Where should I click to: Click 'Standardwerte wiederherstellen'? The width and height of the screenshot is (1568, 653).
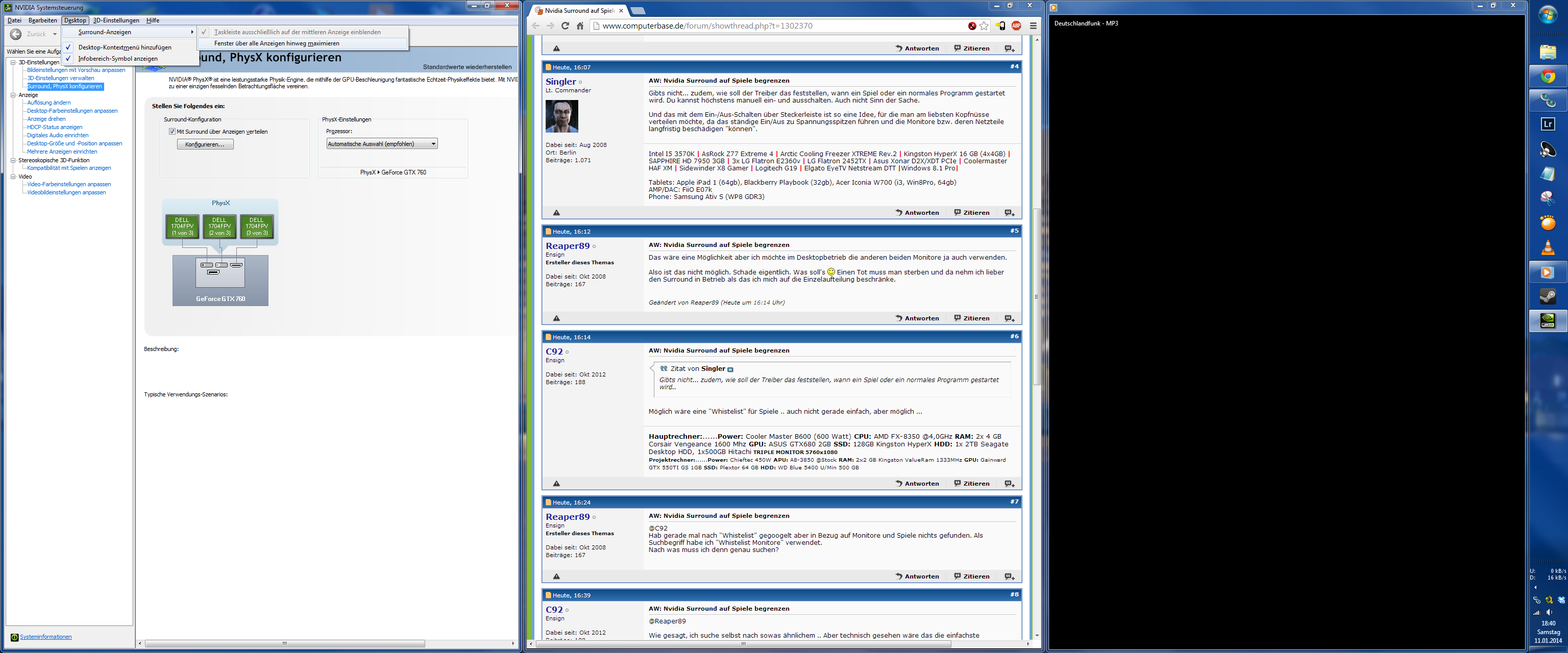point(467,67)
